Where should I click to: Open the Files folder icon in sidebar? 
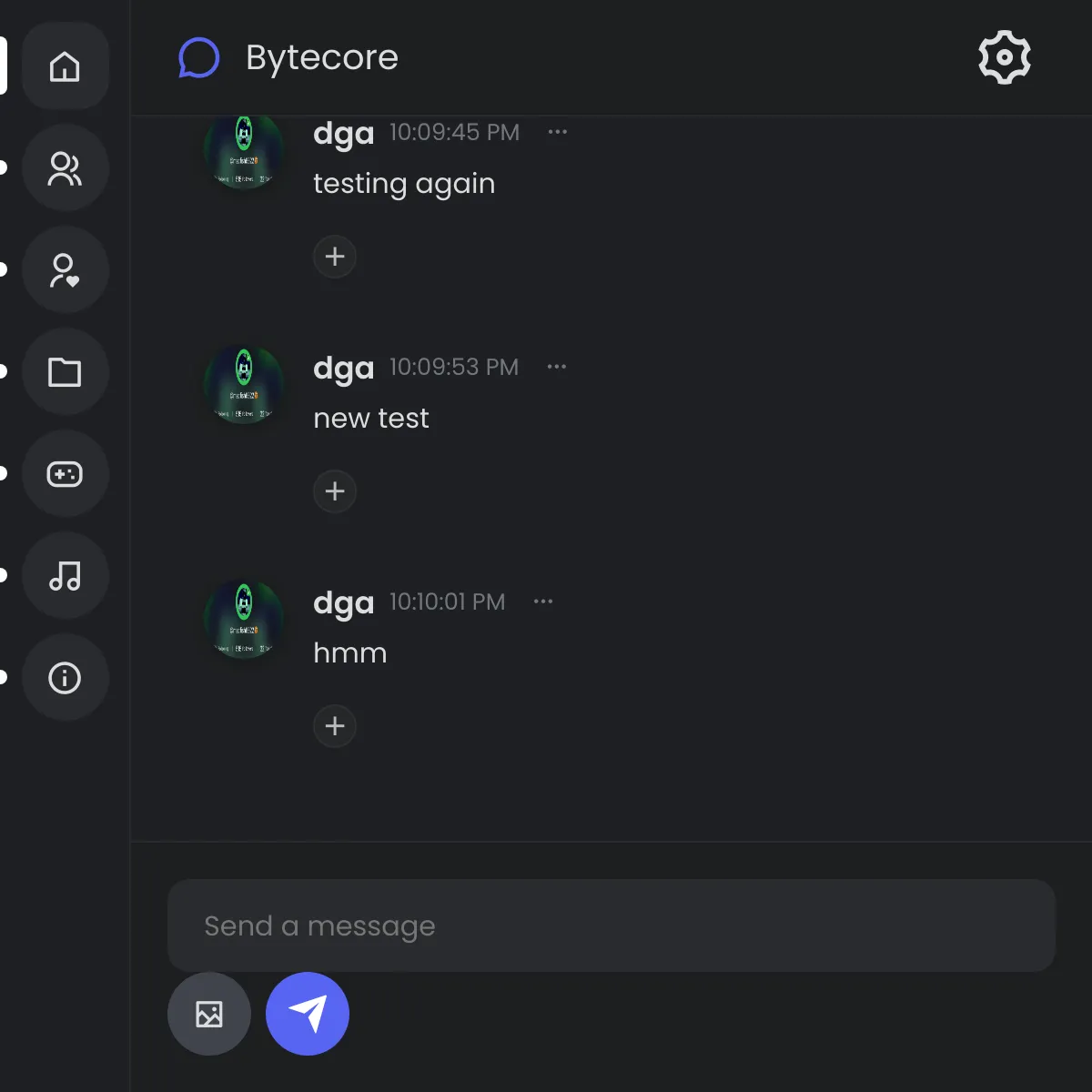[x=65, y=372]
